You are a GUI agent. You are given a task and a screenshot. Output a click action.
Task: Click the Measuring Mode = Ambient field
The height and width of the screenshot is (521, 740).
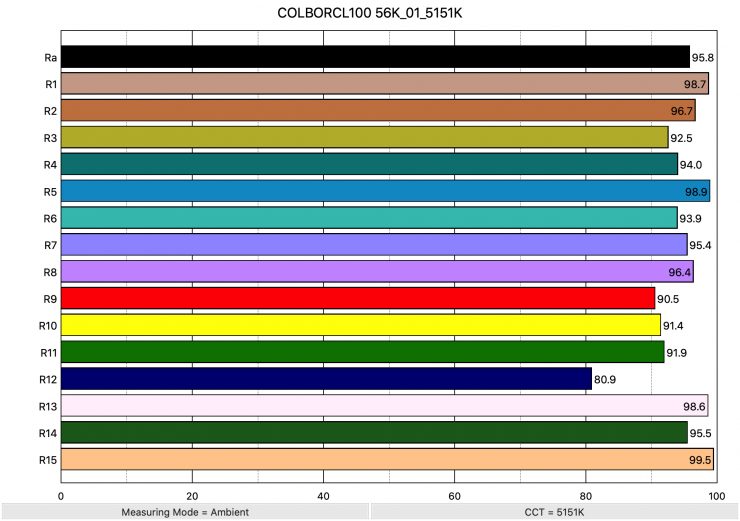(184, 512)
